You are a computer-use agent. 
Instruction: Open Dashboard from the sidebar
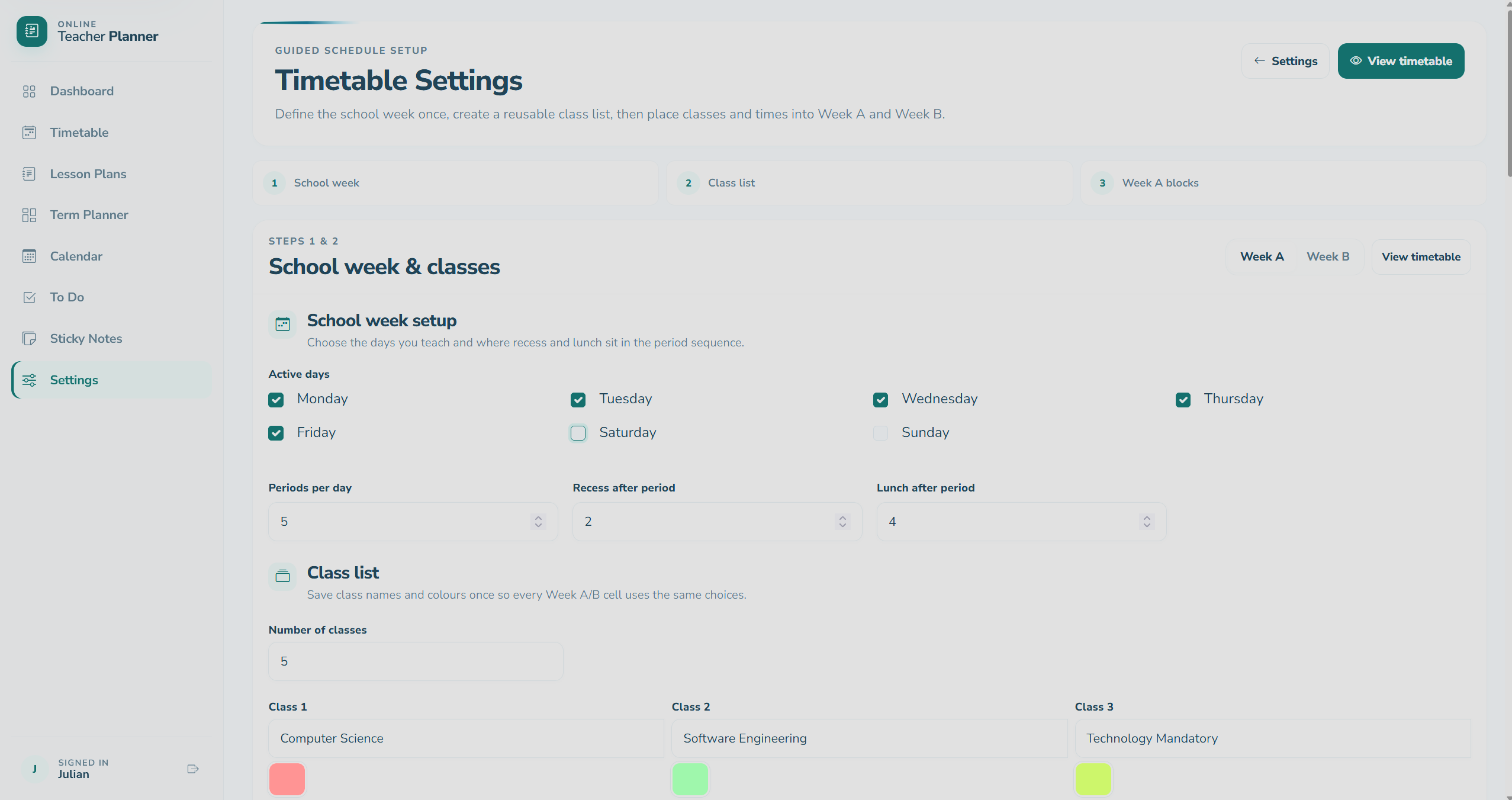(x=112, y=91)
